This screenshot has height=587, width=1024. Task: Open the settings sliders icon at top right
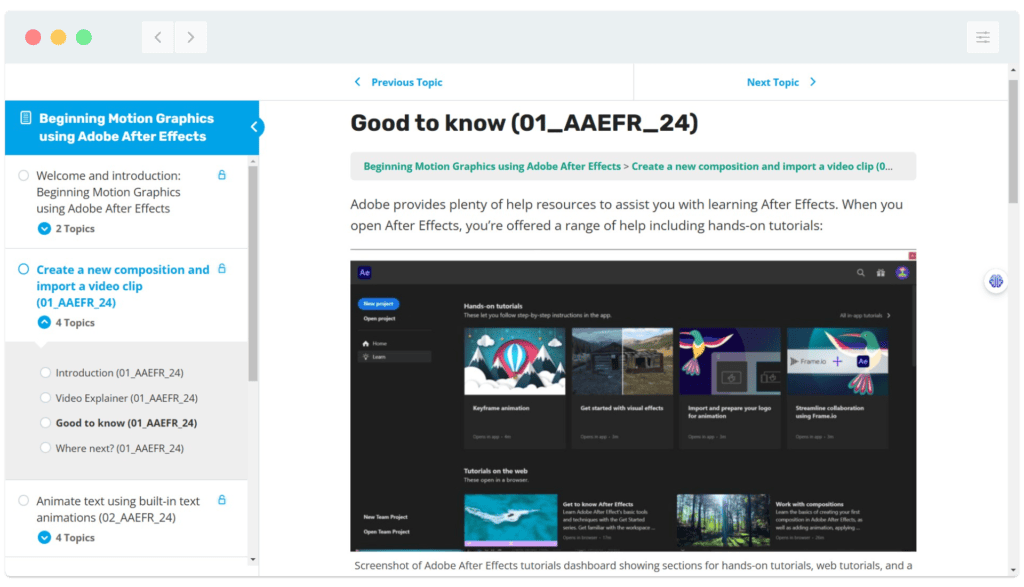(x=982, y=37)
